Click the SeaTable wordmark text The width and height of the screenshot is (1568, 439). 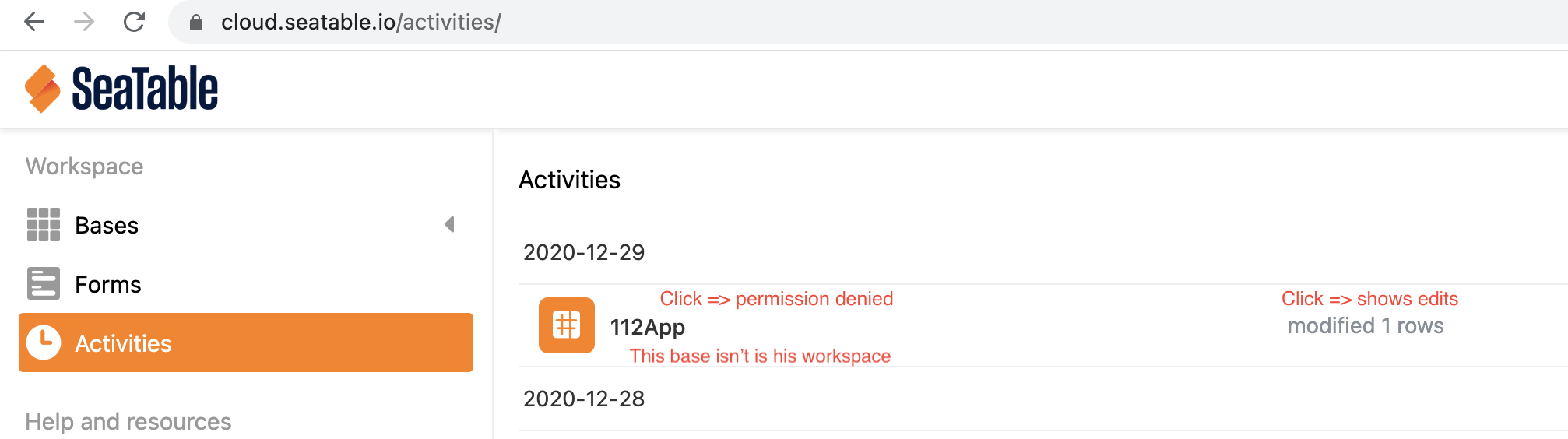[x=145, y=89]
